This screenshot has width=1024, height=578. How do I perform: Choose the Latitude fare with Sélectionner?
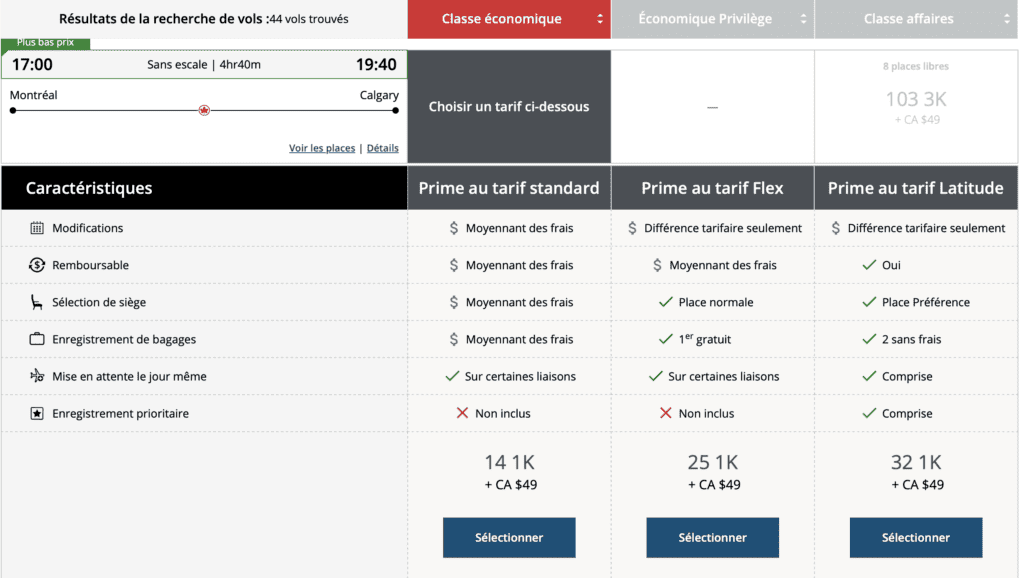[x=915, y=537]
